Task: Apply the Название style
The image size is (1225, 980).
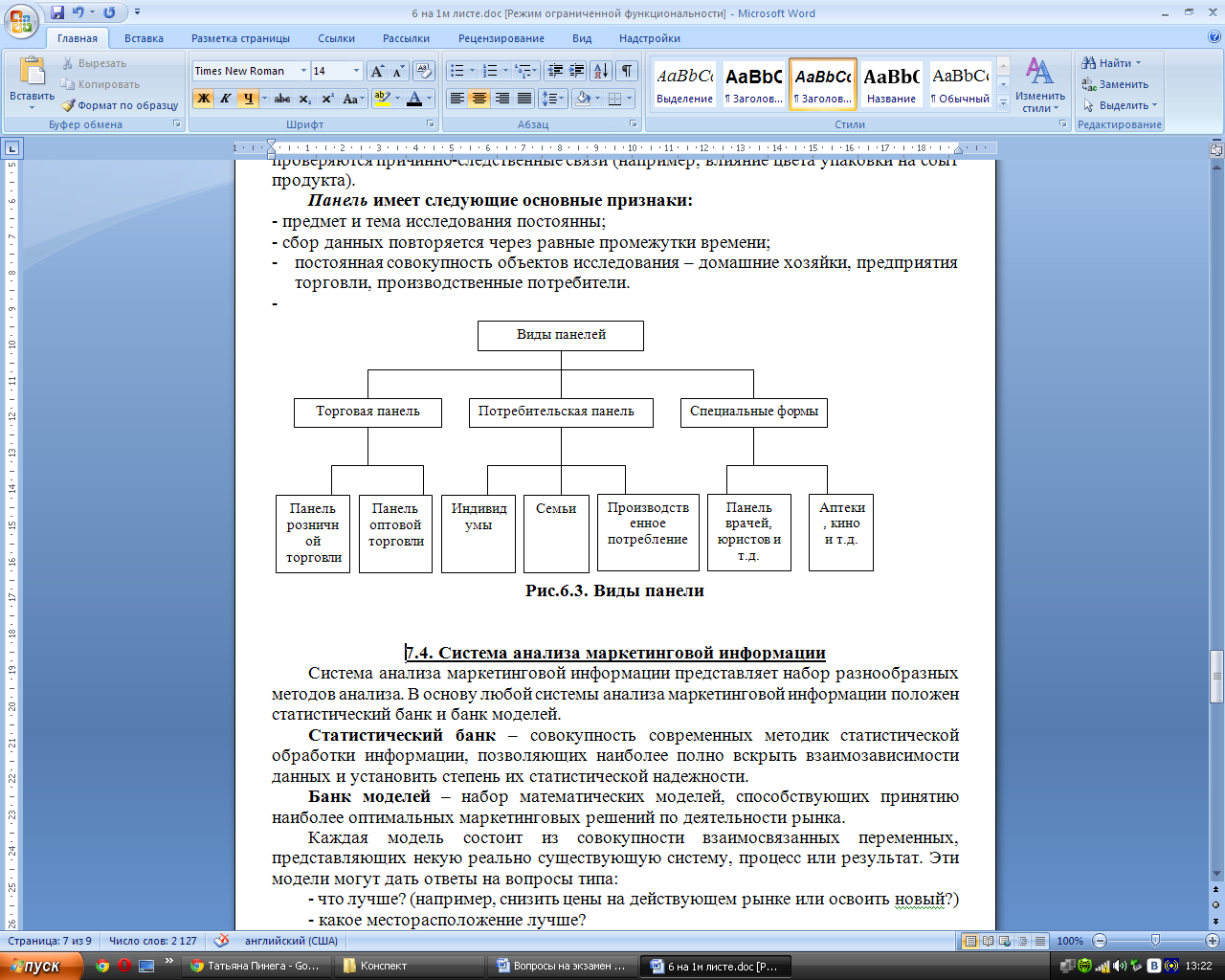Action: click(x=891, y=84)
